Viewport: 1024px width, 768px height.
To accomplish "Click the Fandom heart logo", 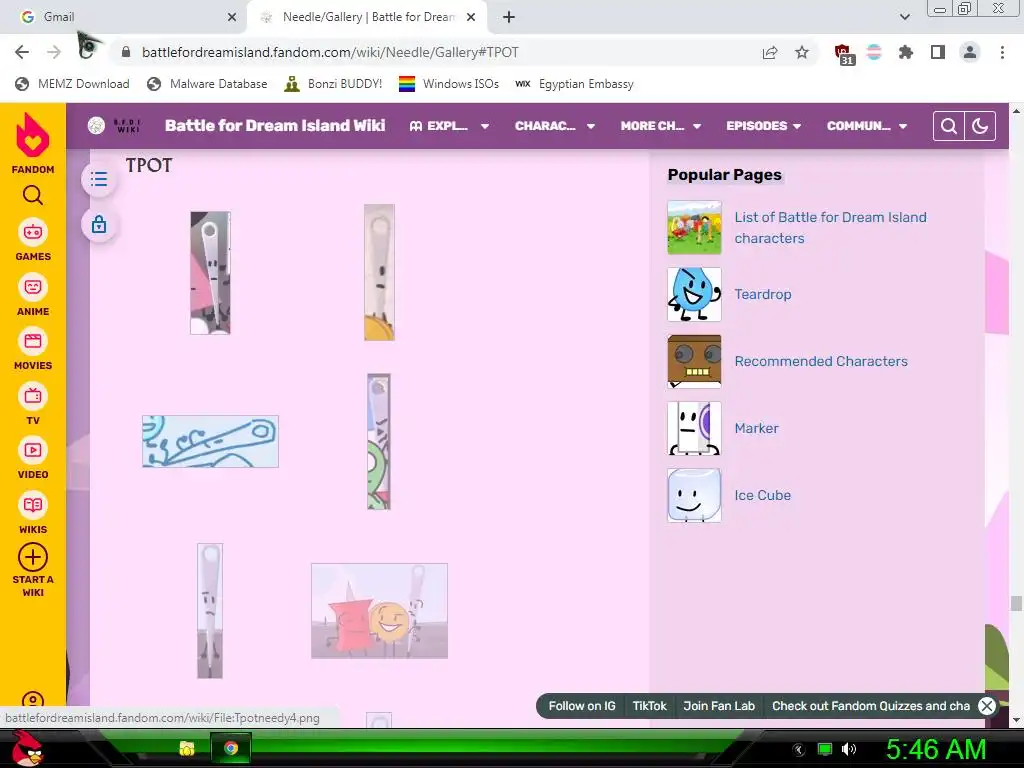I will (x=33, y=135).
